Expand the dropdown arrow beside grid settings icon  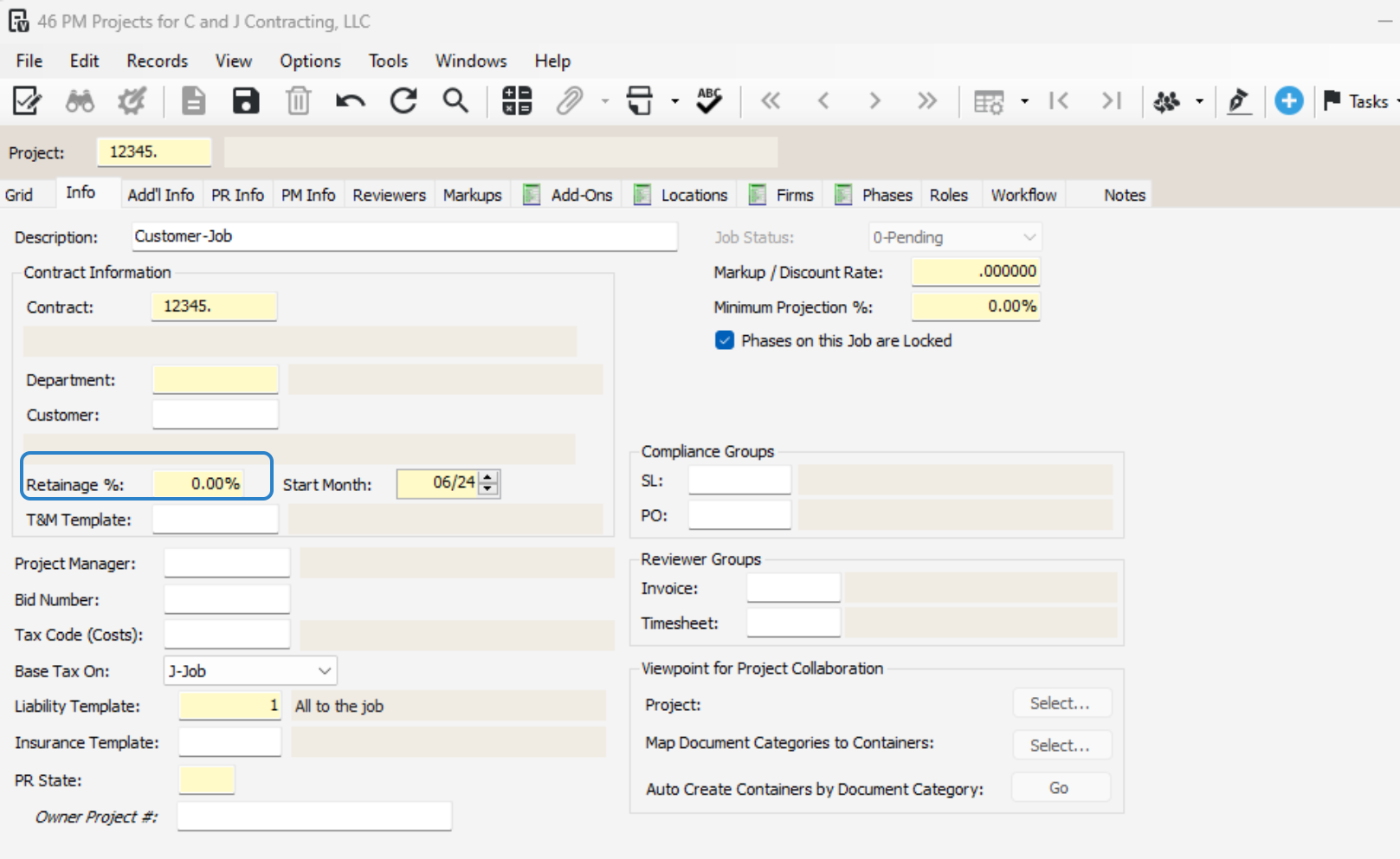[x=1024, y=101]
